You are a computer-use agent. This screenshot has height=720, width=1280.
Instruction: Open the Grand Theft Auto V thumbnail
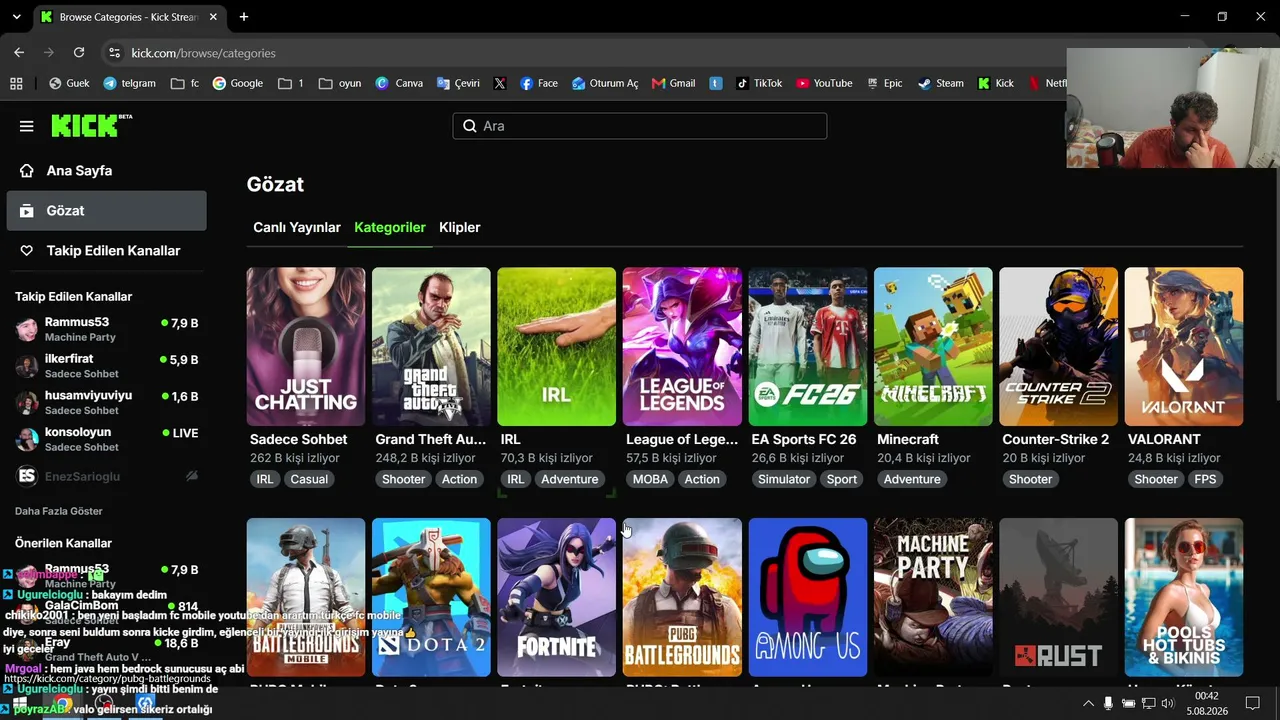(431, 346)
